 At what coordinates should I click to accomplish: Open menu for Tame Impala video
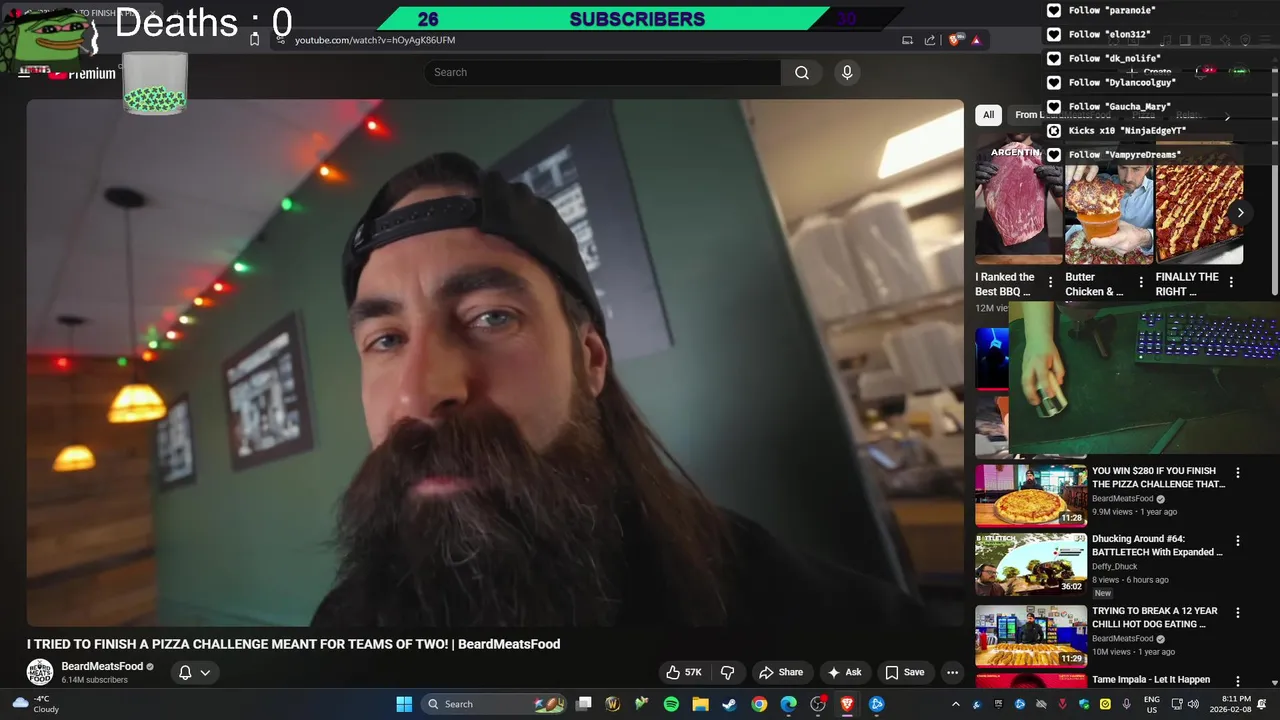1238,681
